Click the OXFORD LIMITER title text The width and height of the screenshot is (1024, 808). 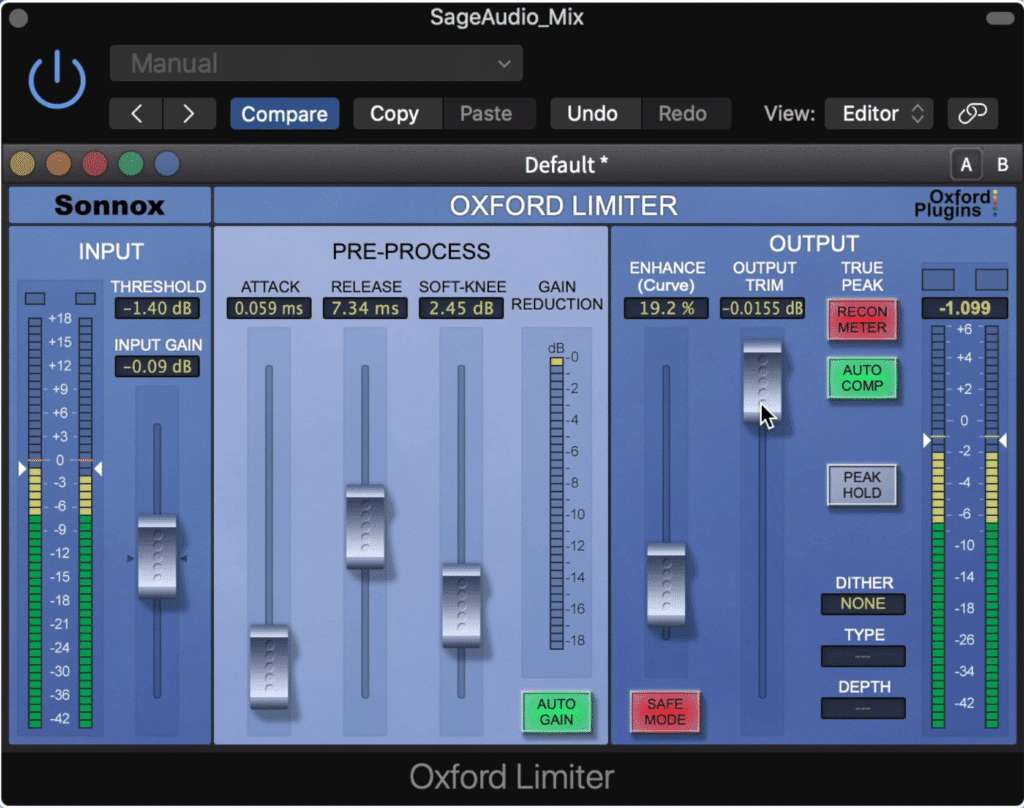564,206
